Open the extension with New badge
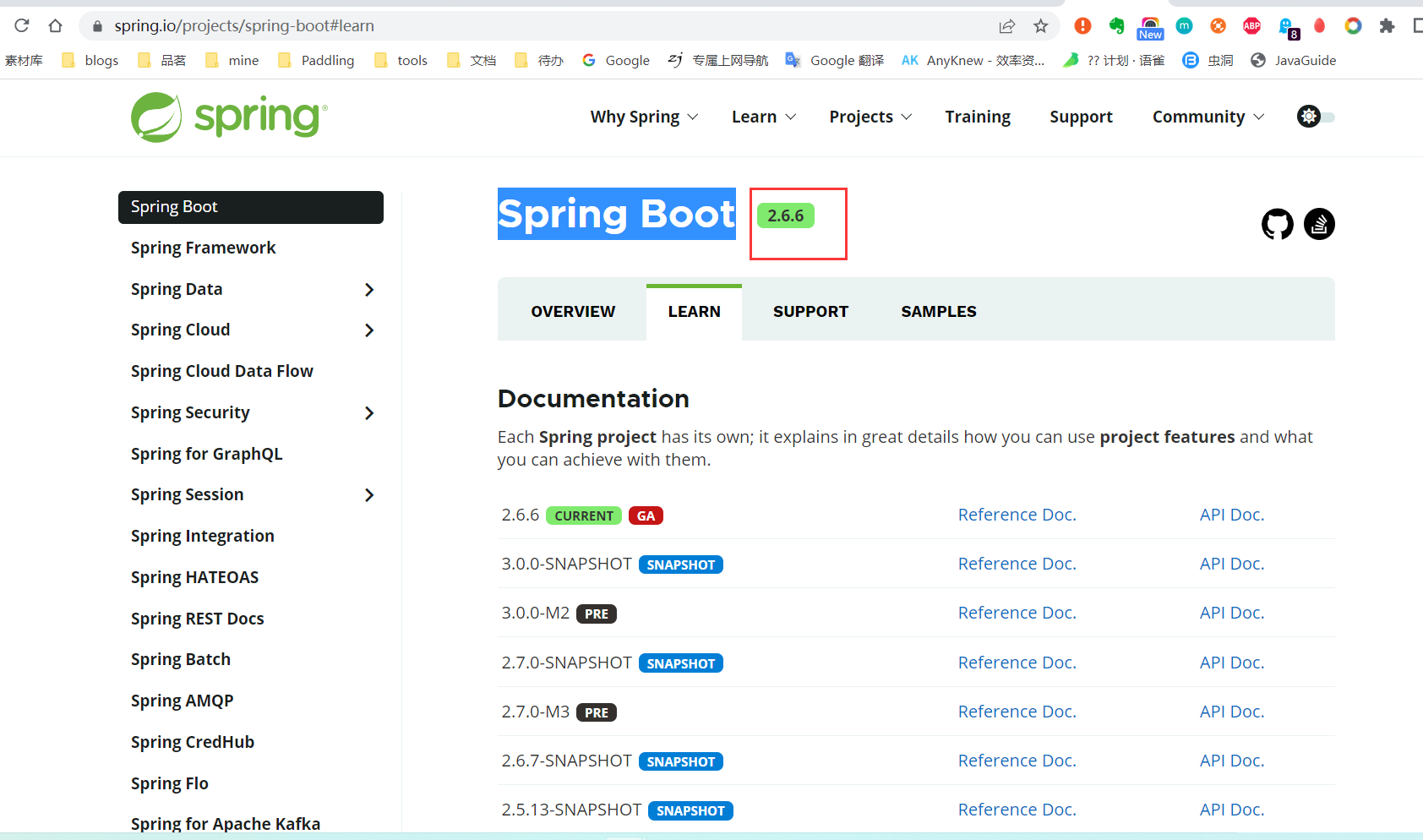 [x=1150, y=28]
